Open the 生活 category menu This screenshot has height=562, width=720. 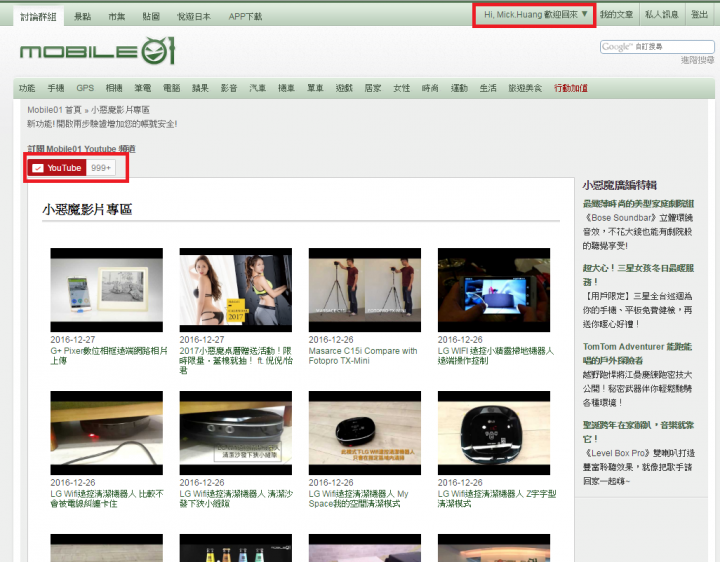point(488,88)
